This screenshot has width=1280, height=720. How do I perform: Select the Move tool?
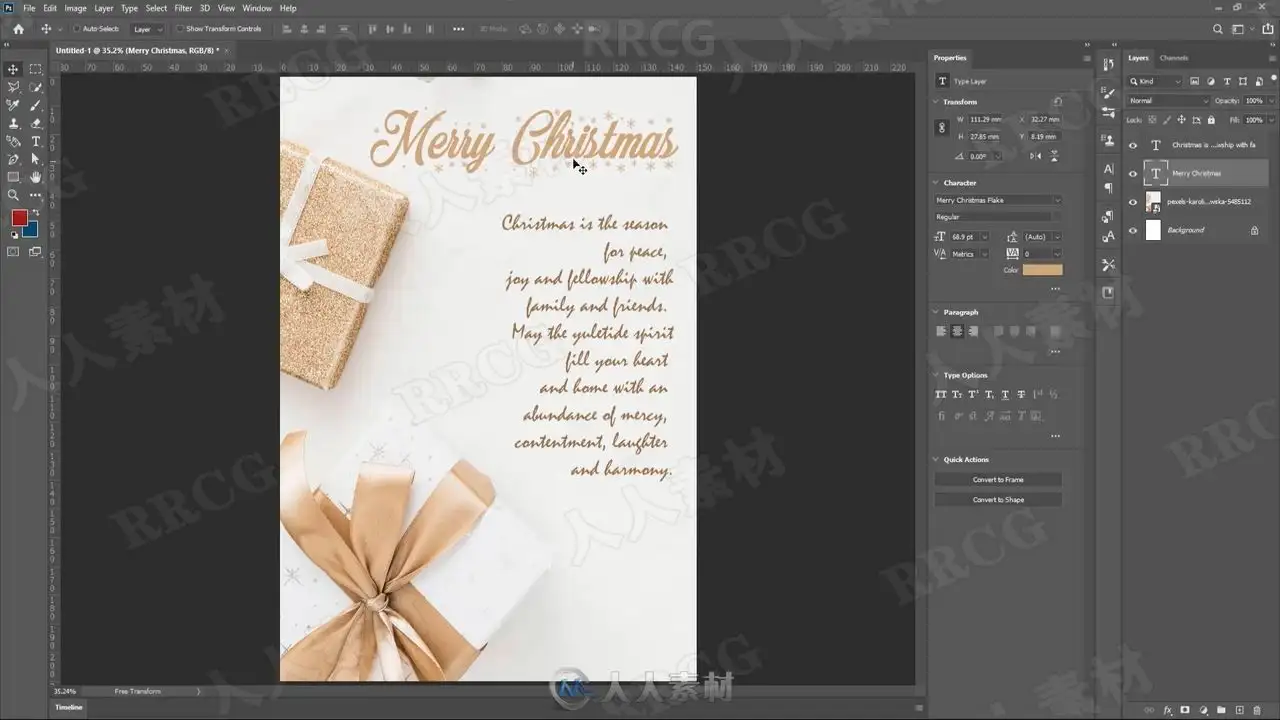pyautogui.click(x=13, y=69)
